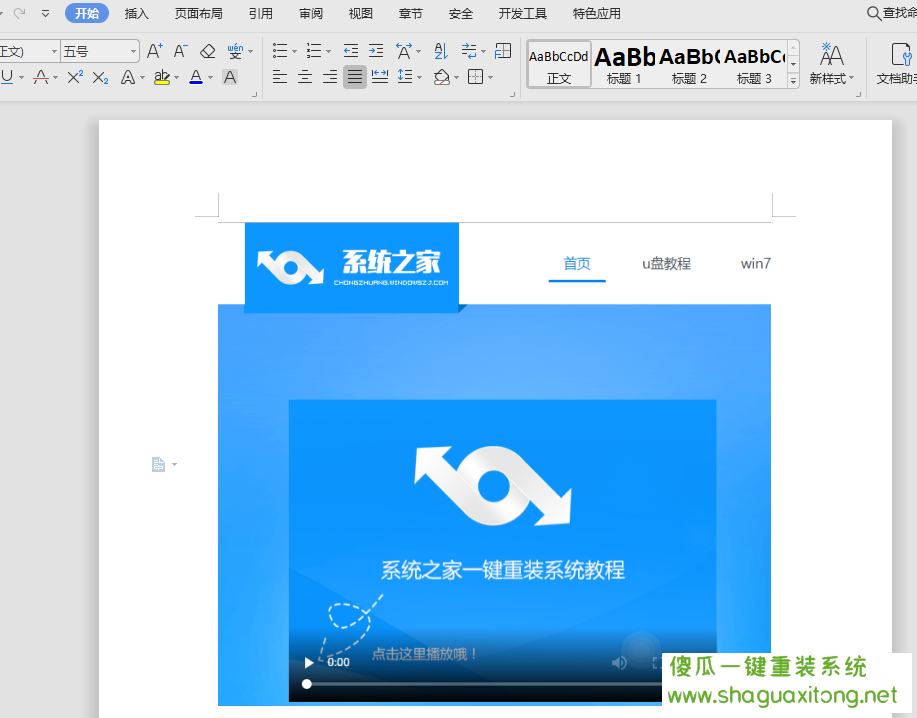The height and width of the screenshot is (718, 917).
Task: Apply the 标题 2 style
Action: pyautogui.click(x=689, y=64)
